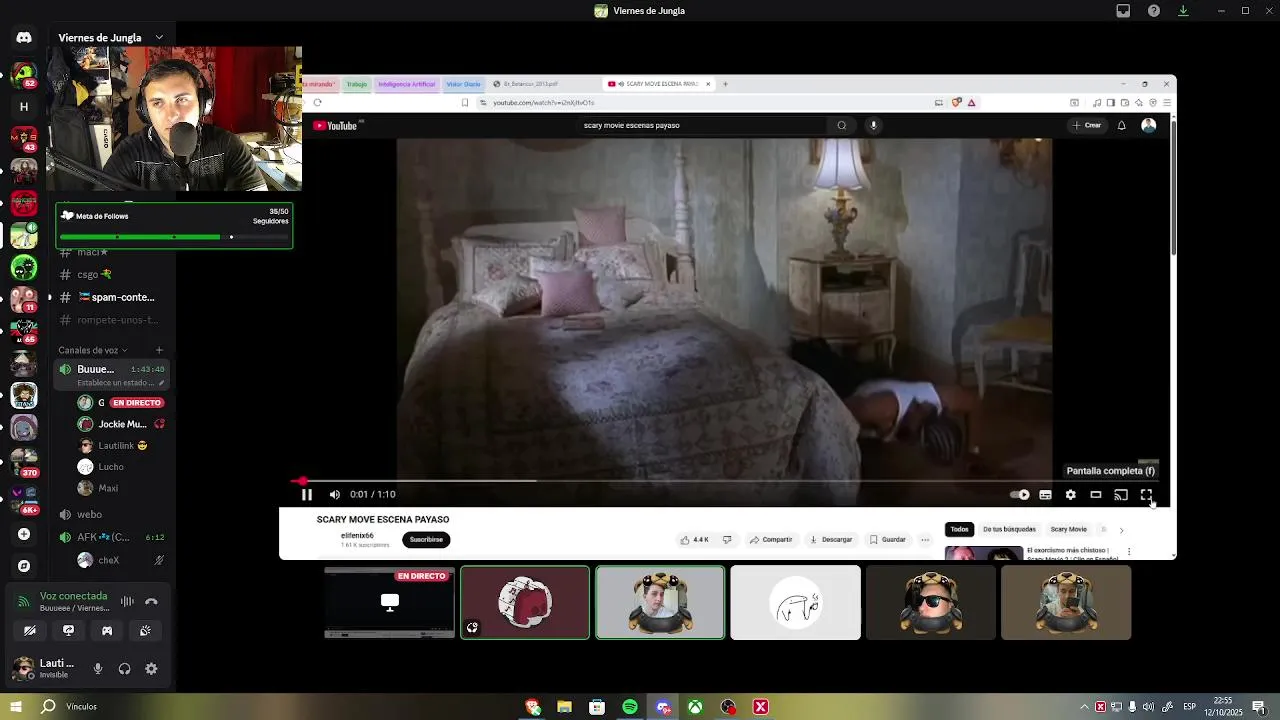Select De tus búsquedas filter chip

pos(1009,529)
